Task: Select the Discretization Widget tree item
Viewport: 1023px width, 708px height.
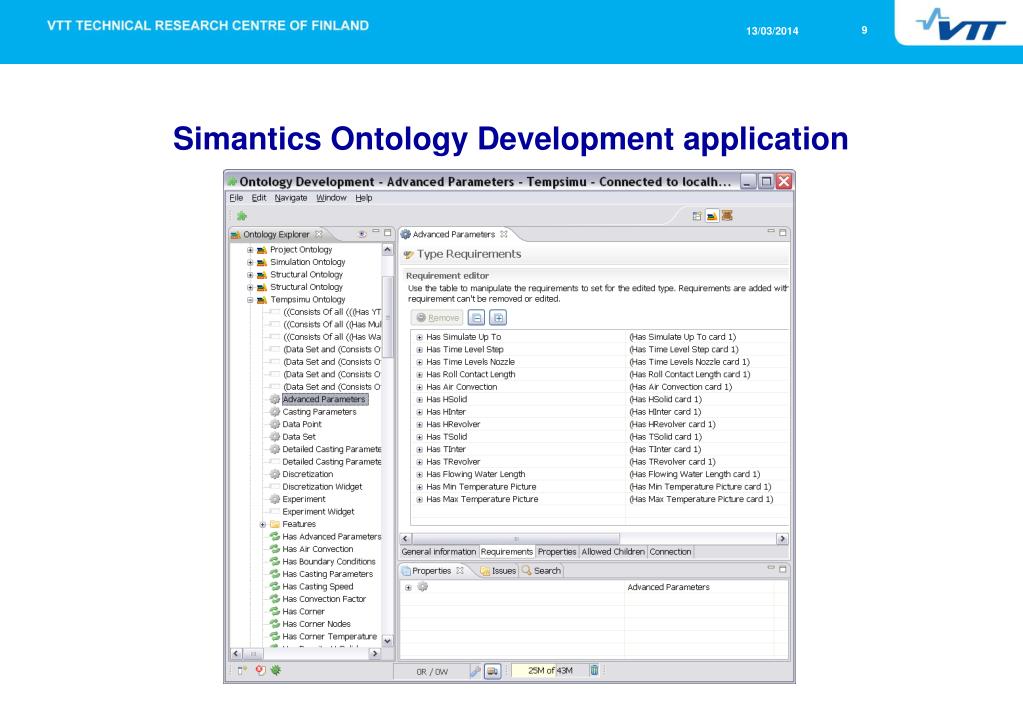Action: coord(322,487)
